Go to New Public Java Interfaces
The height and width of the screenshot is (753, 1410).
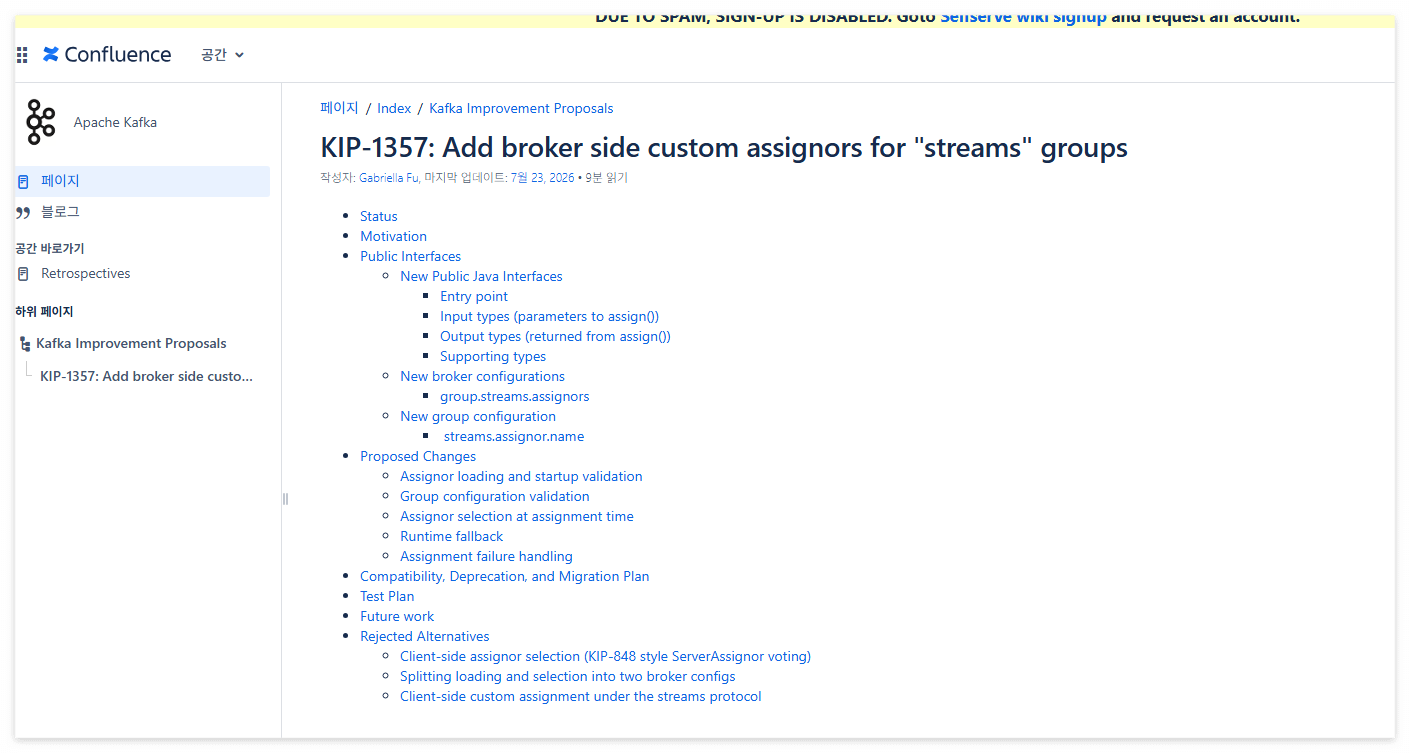pos(481,276)
